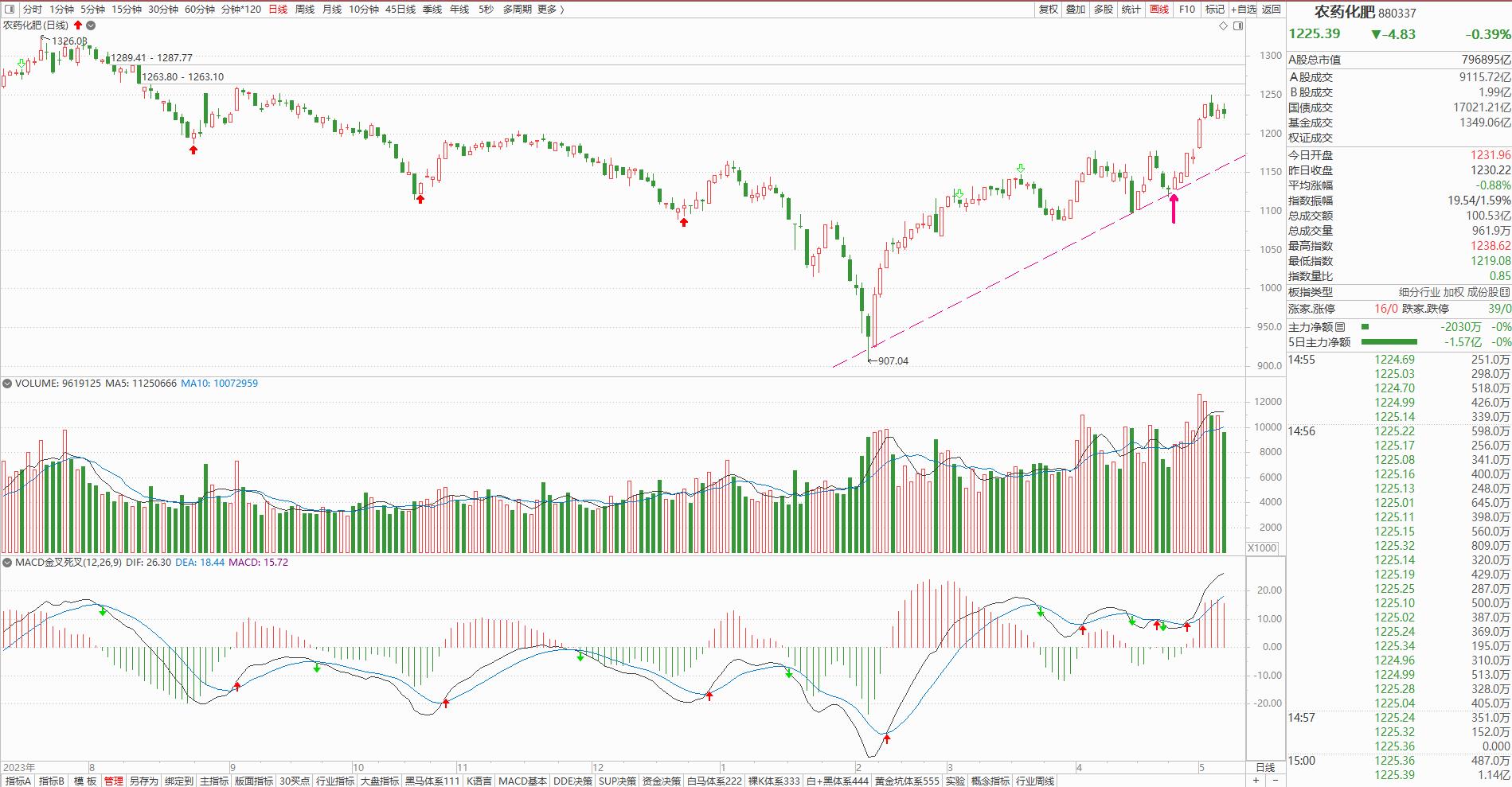Screen dimensions: 1512x787
Task: Toggle the right info panel icon
Action: (1238, 26)
